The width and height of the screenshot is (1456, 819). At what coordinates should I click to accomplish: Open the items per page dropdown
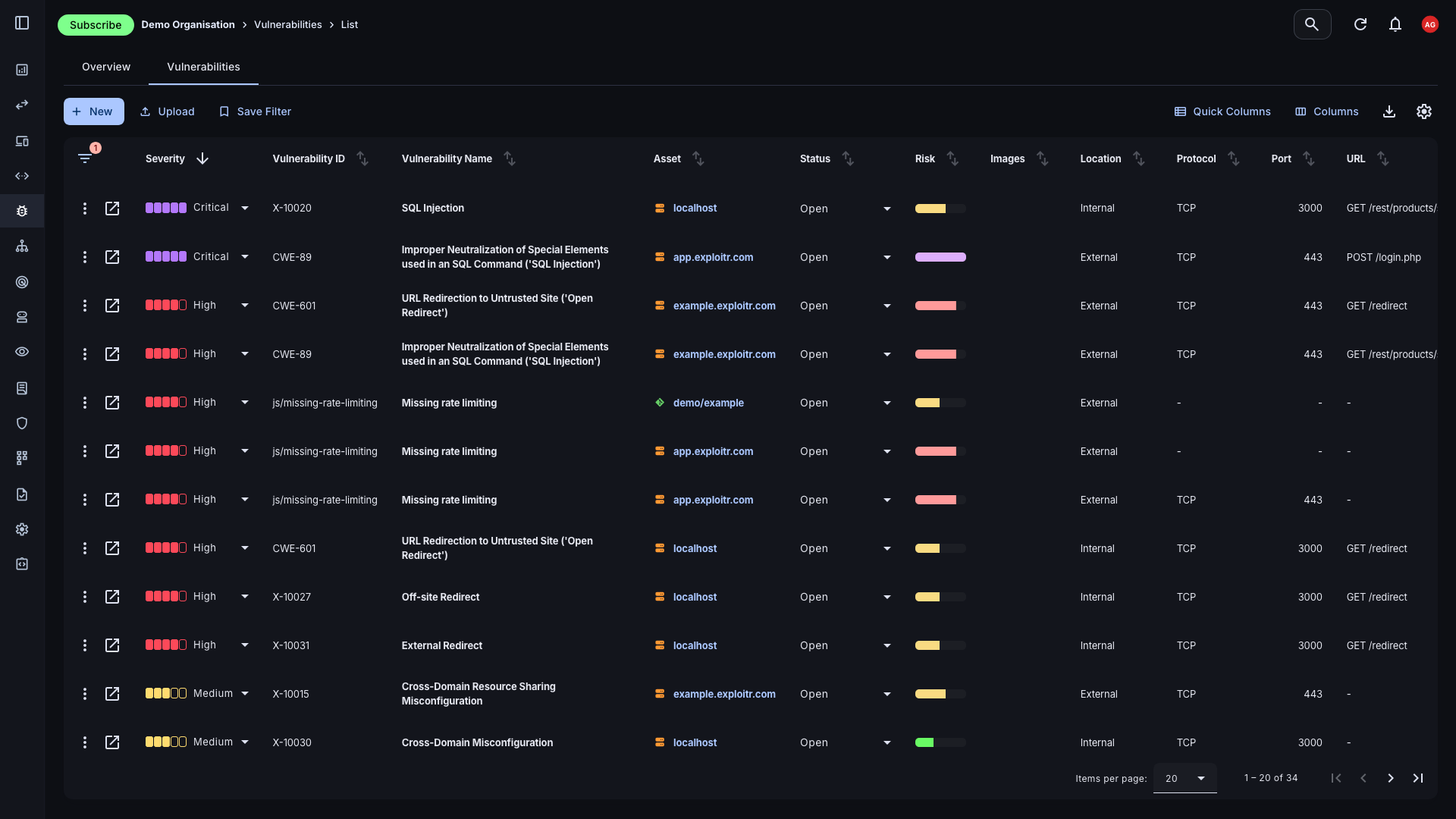[1185, 777]
